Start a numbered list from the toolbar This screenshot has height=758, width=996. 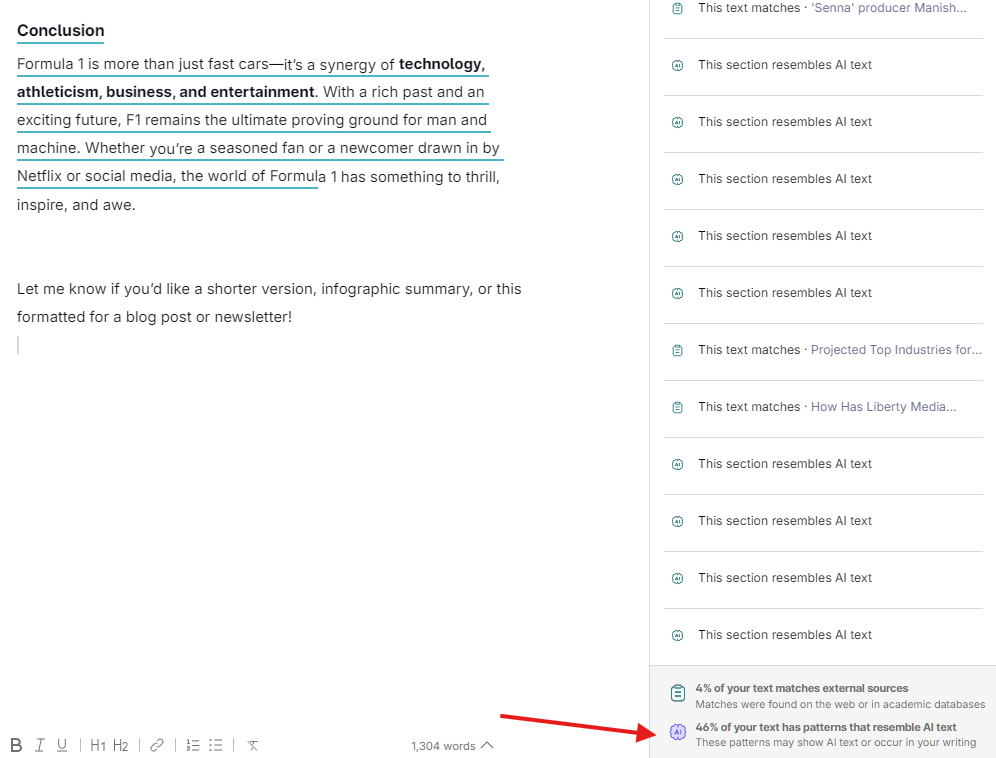[x=193, y=745]
